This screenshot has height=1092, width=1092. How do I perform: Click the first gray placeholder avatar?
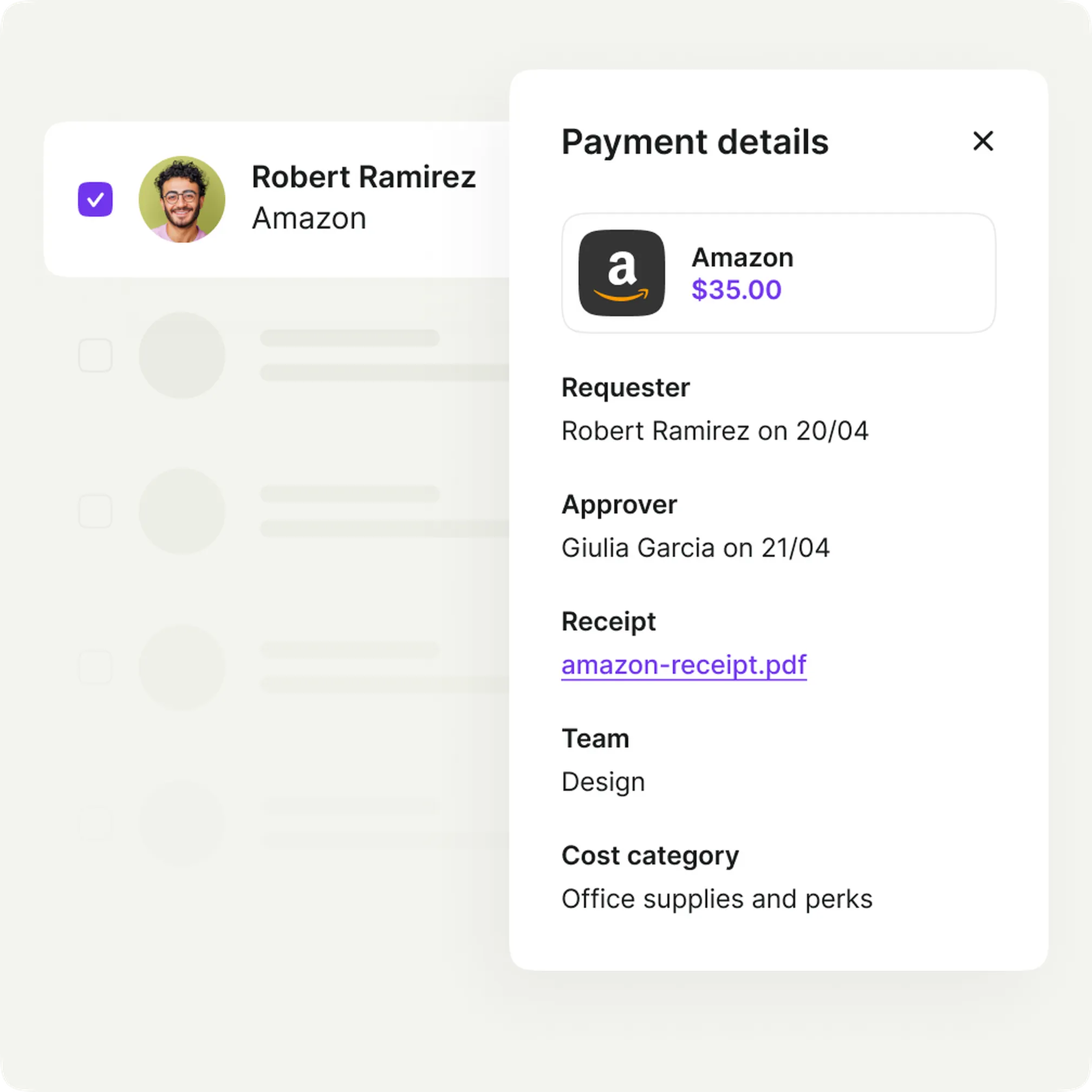pos(181,355)
